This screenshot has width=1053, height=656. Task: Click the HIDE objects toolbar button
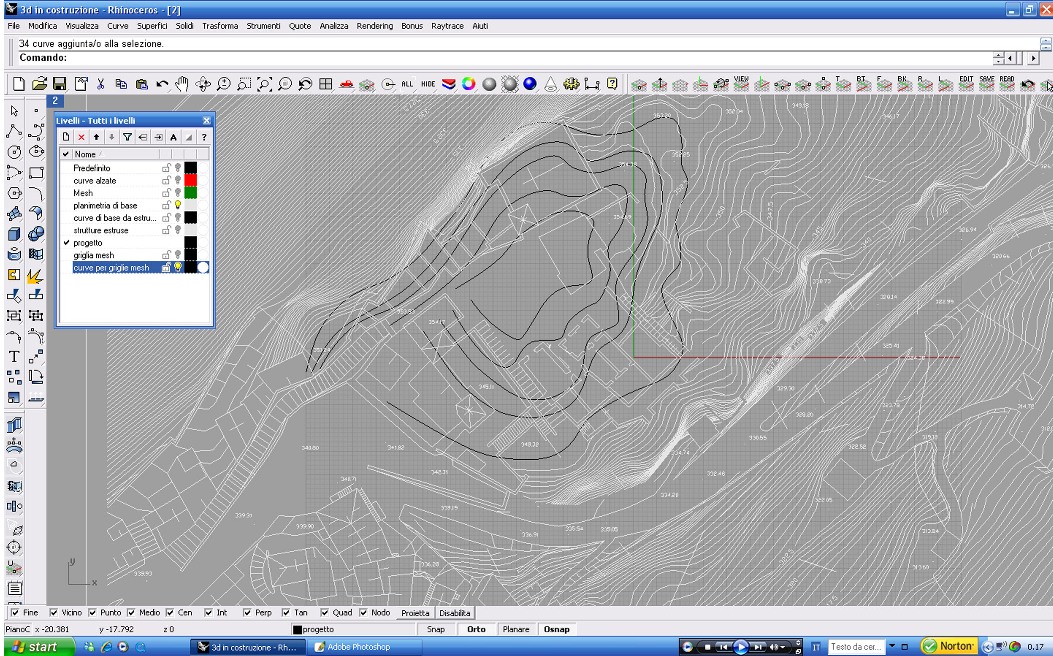pyautogui.click(x=428, y=86)
